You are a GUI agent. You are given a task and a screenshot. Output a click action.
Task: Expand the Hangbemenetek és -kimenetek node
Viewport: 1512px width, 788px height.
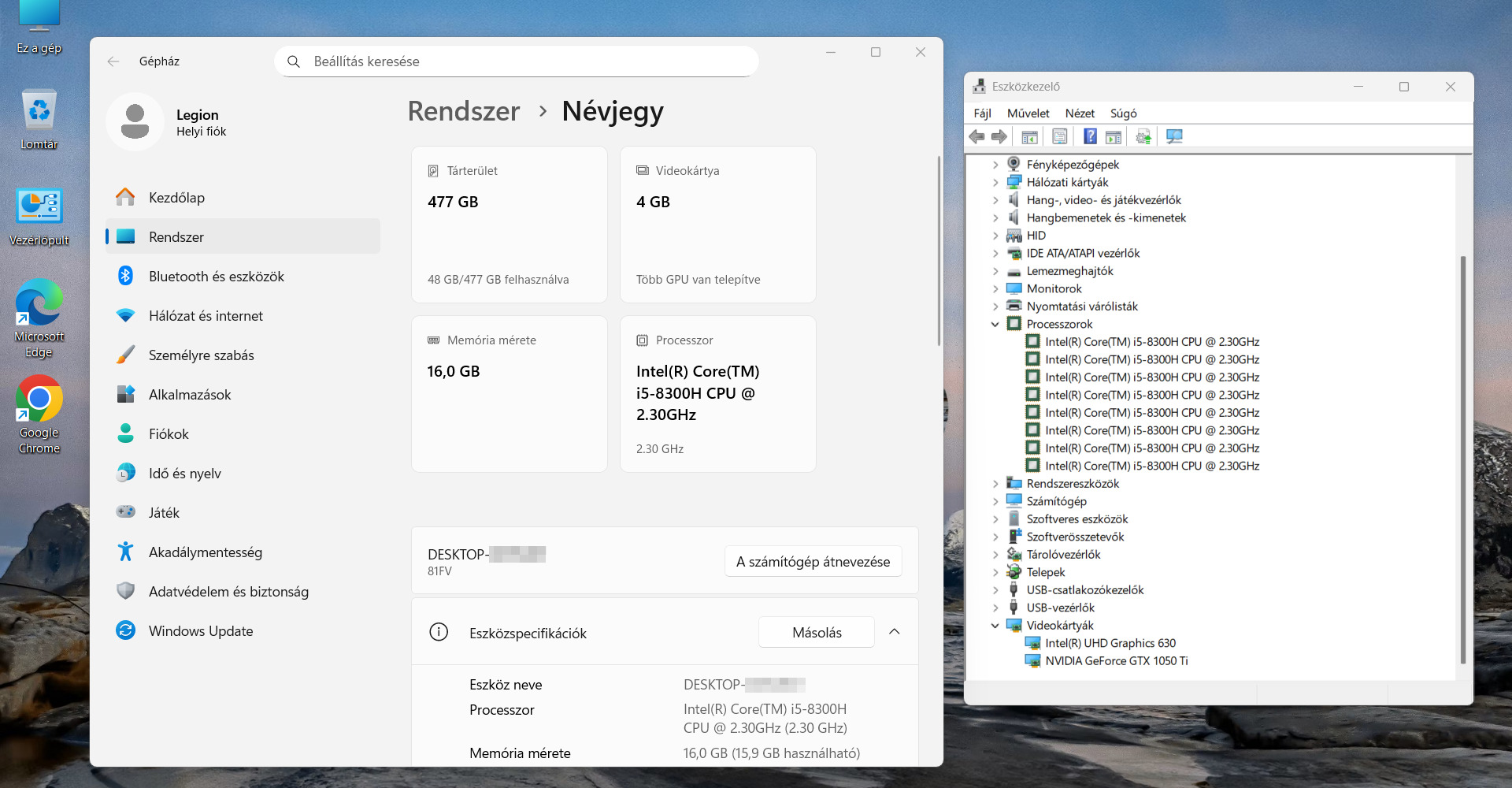click(995, 218)
